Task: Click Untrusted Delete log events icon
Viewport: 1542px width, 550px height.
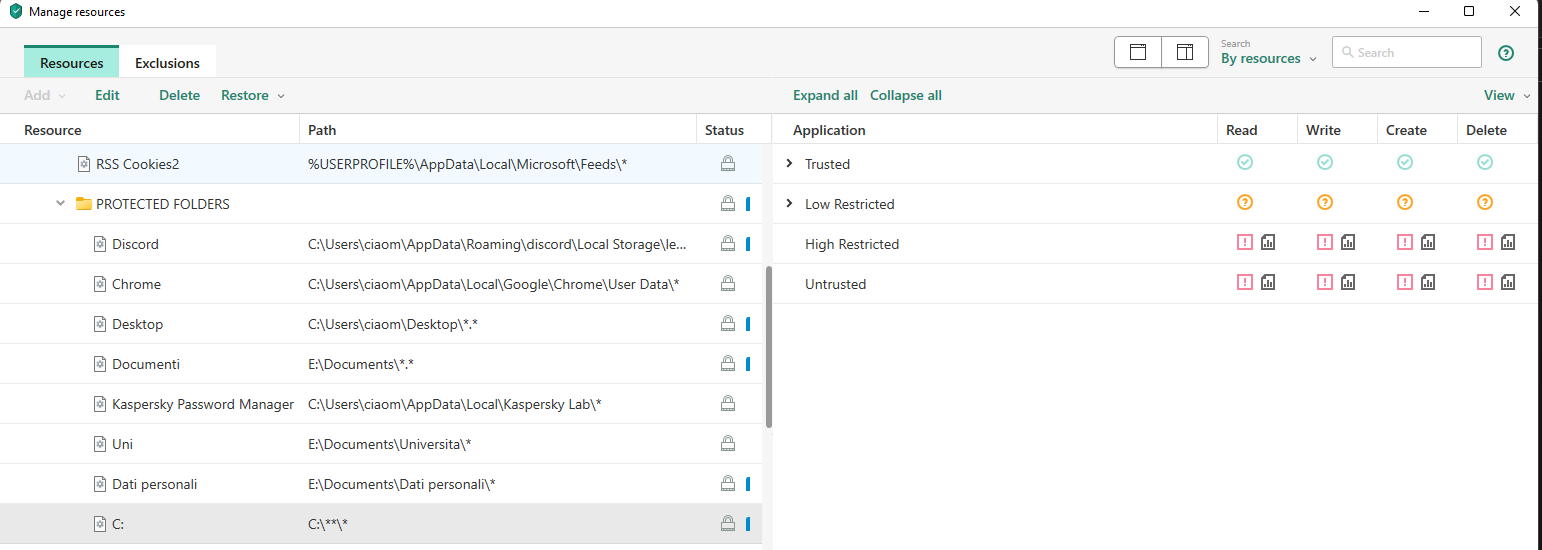Action: [x=1508, y=282]
